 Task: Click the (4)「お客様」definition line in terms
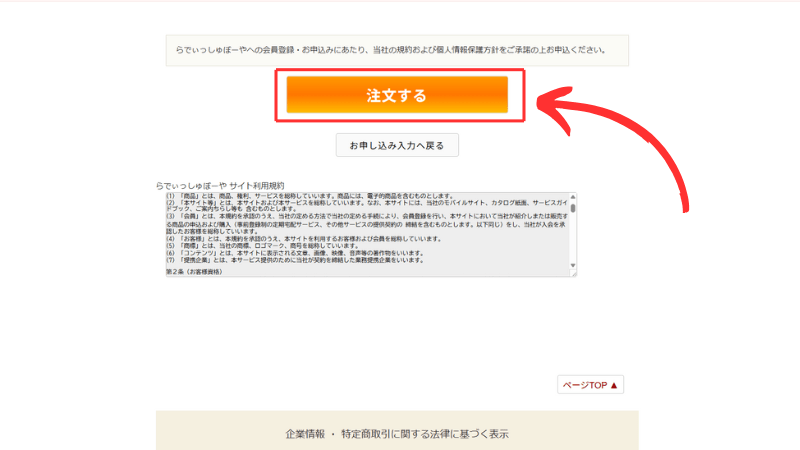(x=300, y=240)
